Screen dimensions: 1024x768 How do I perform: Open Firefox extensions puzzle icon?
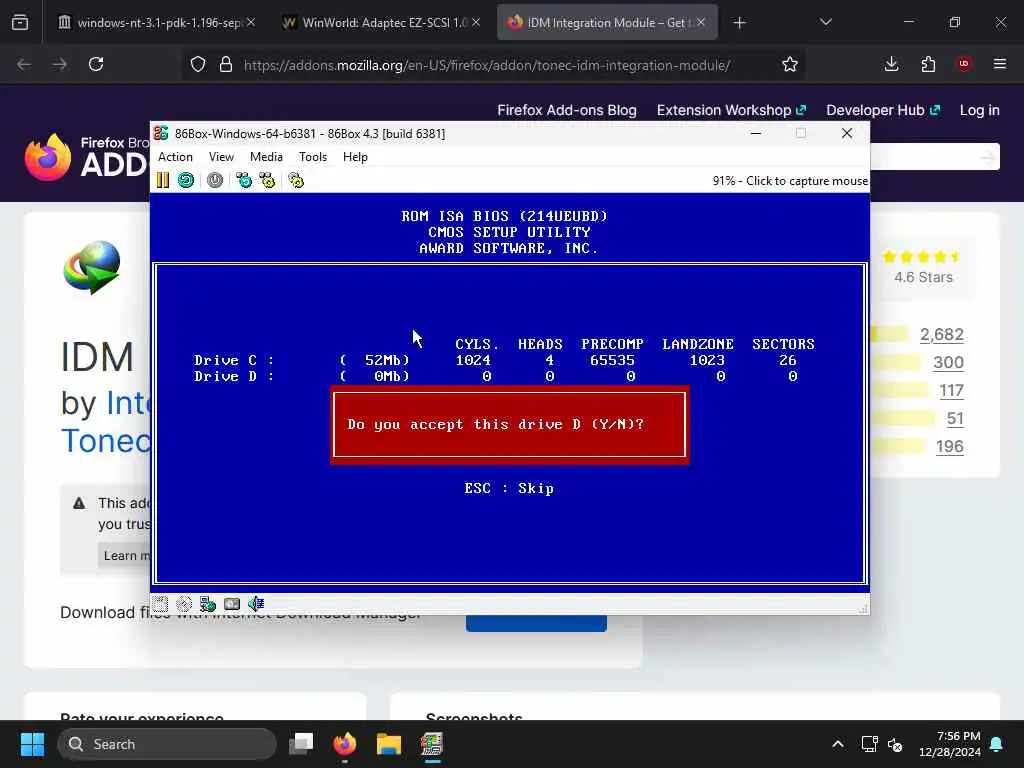(928, 64)
